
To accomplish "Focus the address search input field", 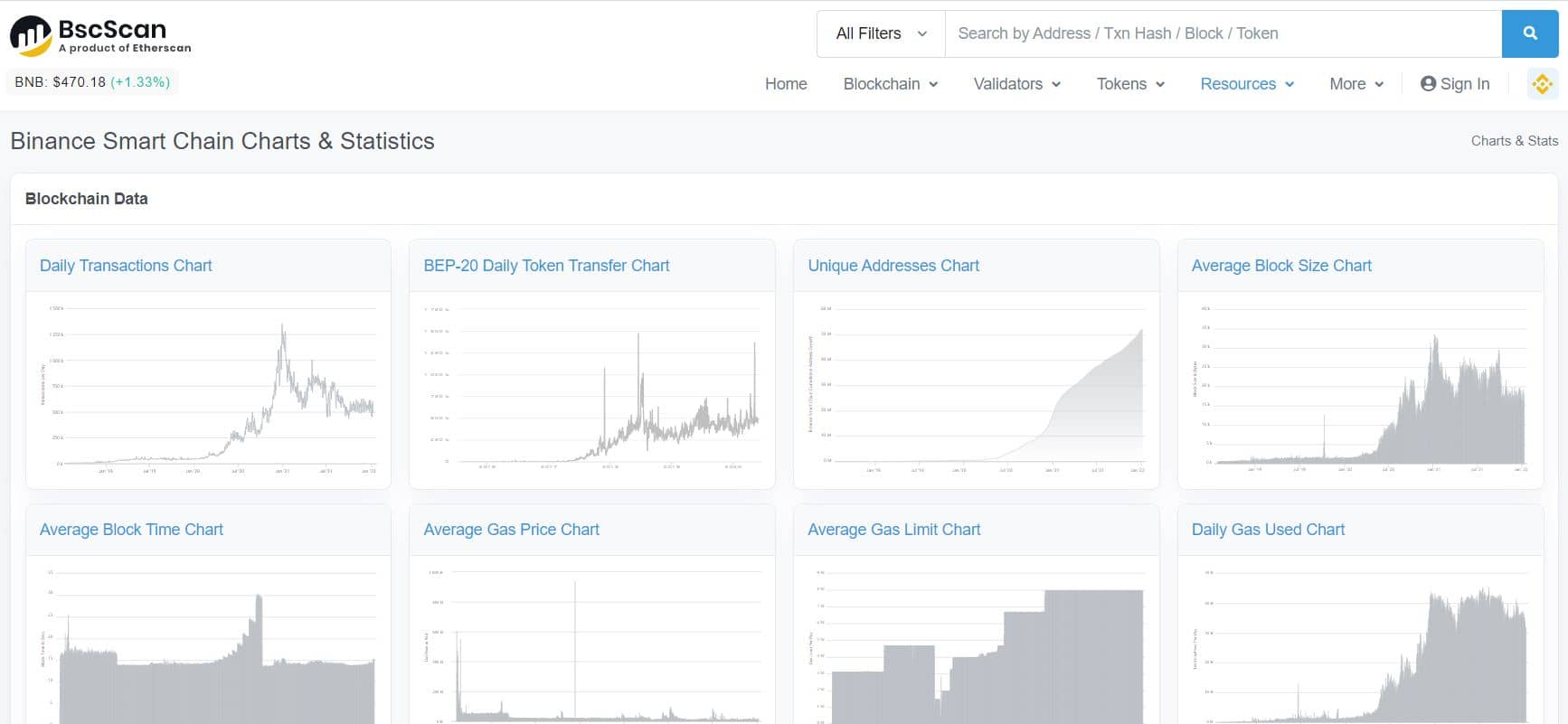I will point(1223,33).
